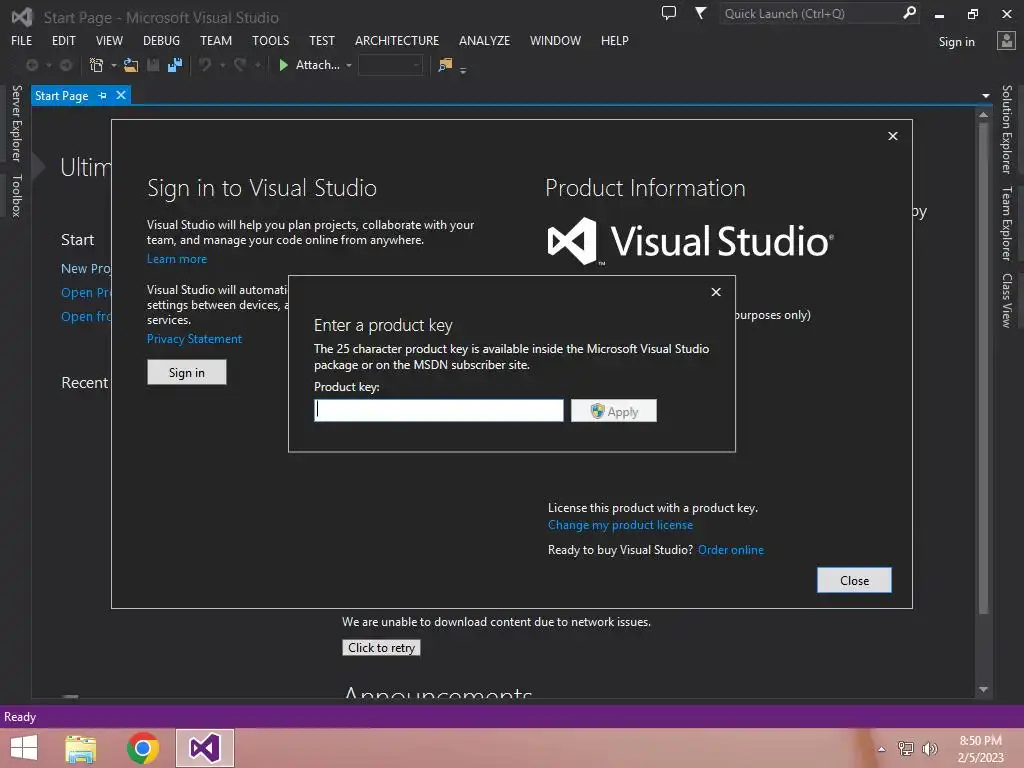
Task: Open the Privacy Statement link
Action: (x=194, y=338)
